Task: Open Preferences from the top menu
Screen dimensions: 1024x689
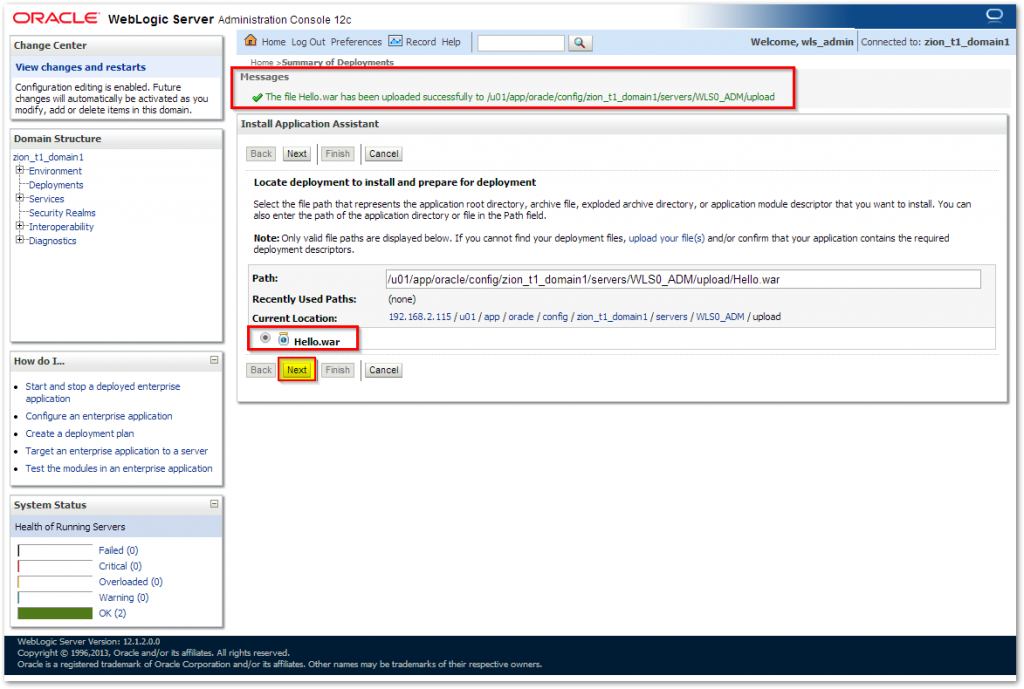Action: [x=357, y=41]
